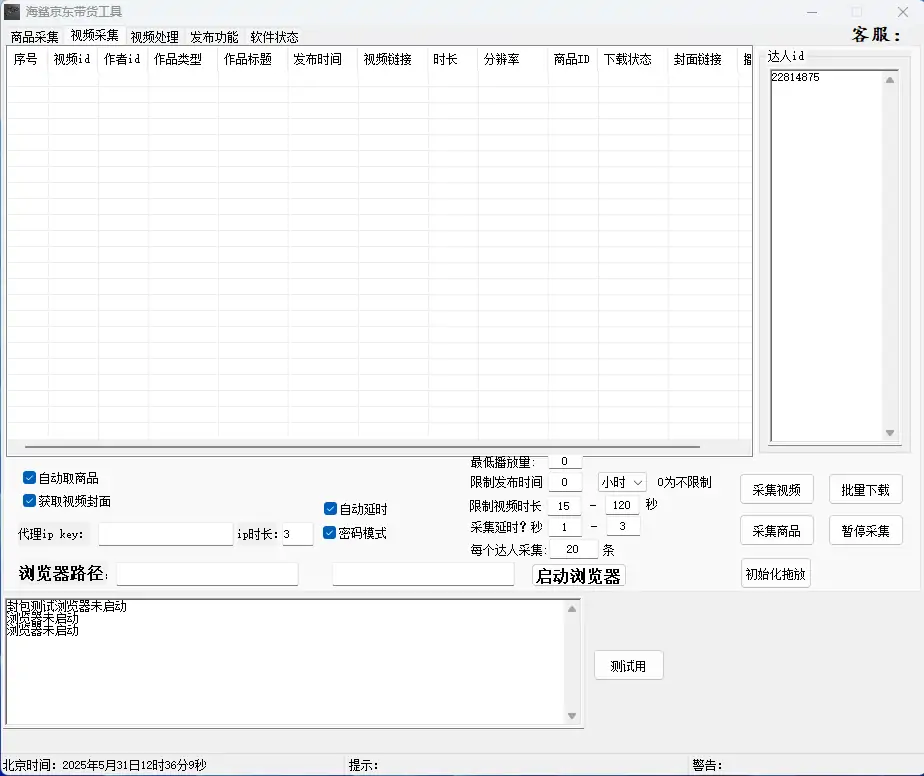Close the 海鲨京东带货工具 window
This screenshot has width=924, height=776.
tap(903, 12)
